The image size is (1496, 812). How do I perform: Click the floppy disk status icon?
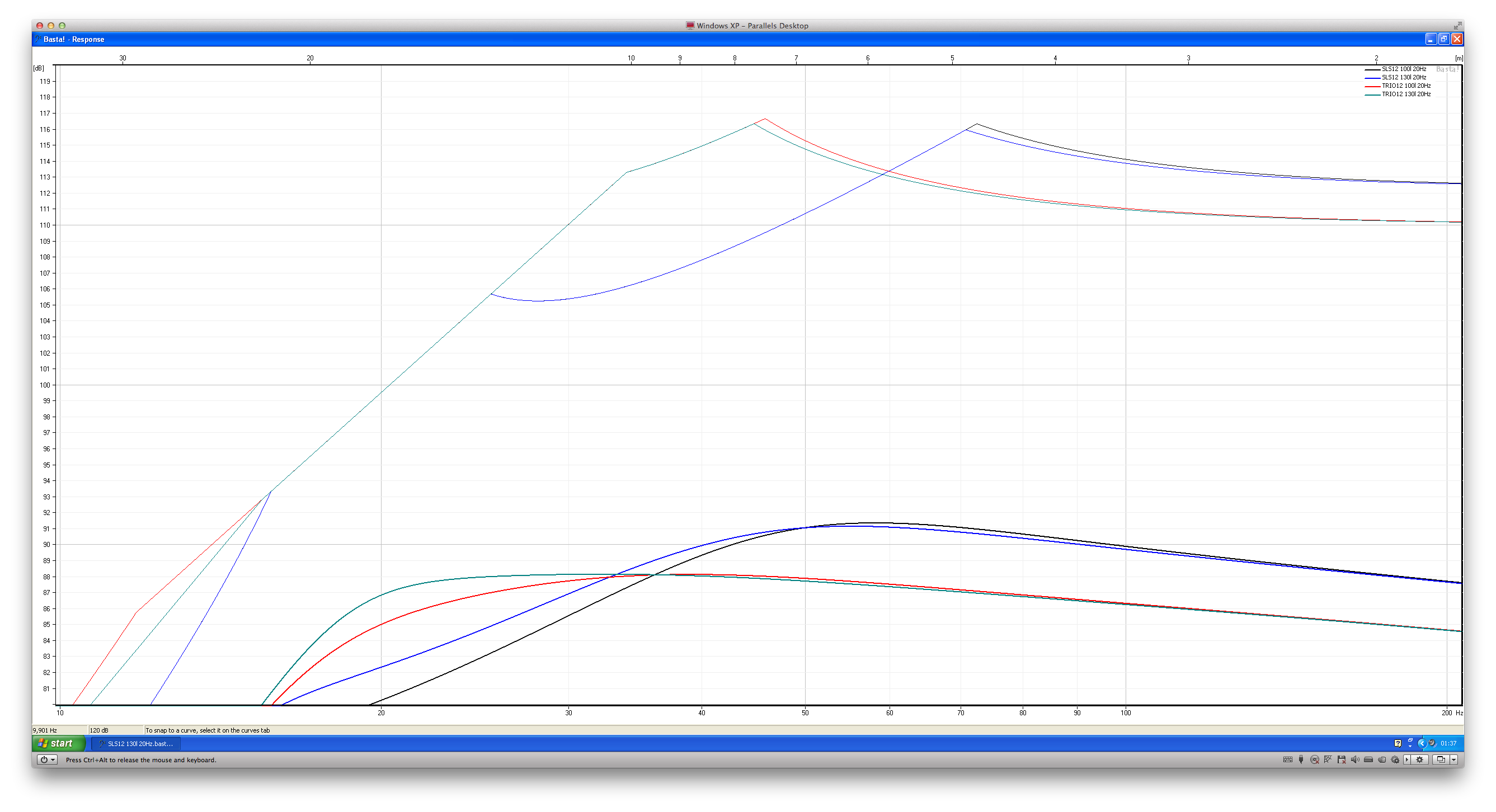coord(1342,759)
